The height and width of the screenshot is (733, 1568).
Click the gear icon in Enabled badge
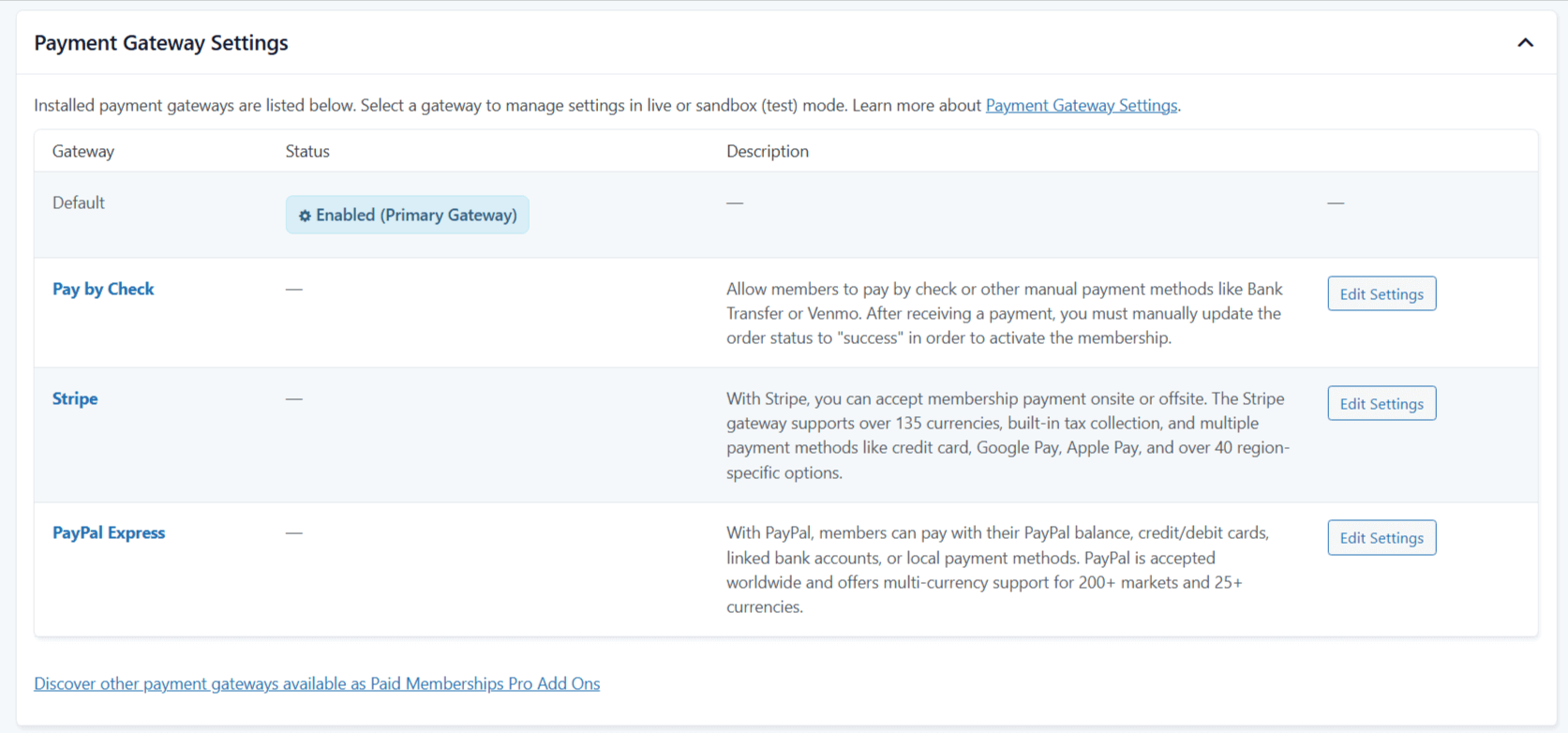point(305,216)
